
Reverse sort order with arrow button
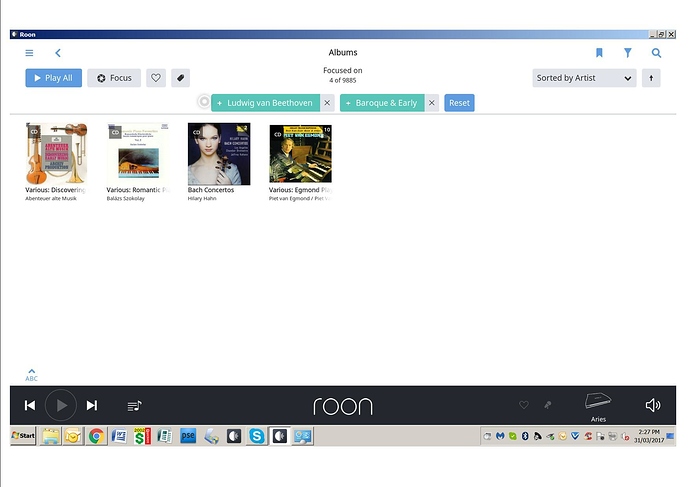point(651,78)
